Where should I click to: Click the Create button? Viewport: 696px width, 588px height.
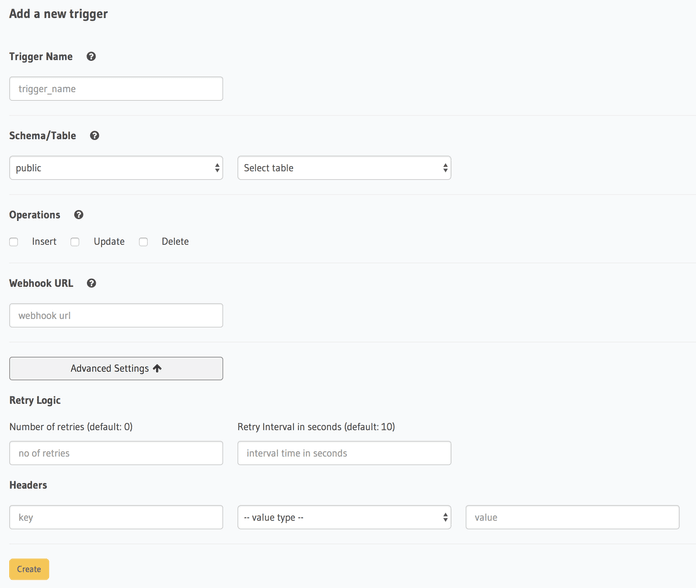click(x=29, y=569)
